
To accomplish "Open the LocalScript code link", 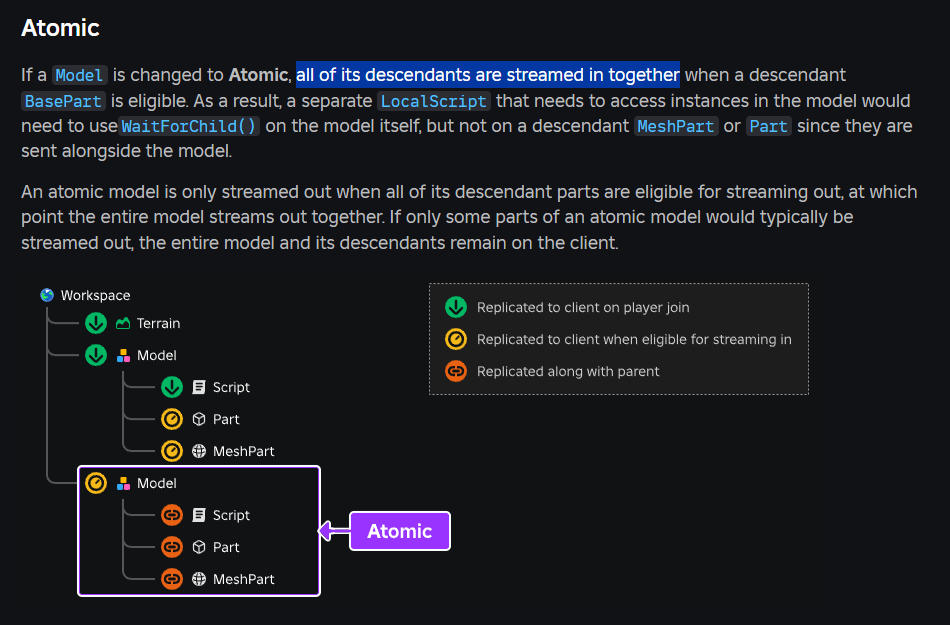I will pos(434,101).
